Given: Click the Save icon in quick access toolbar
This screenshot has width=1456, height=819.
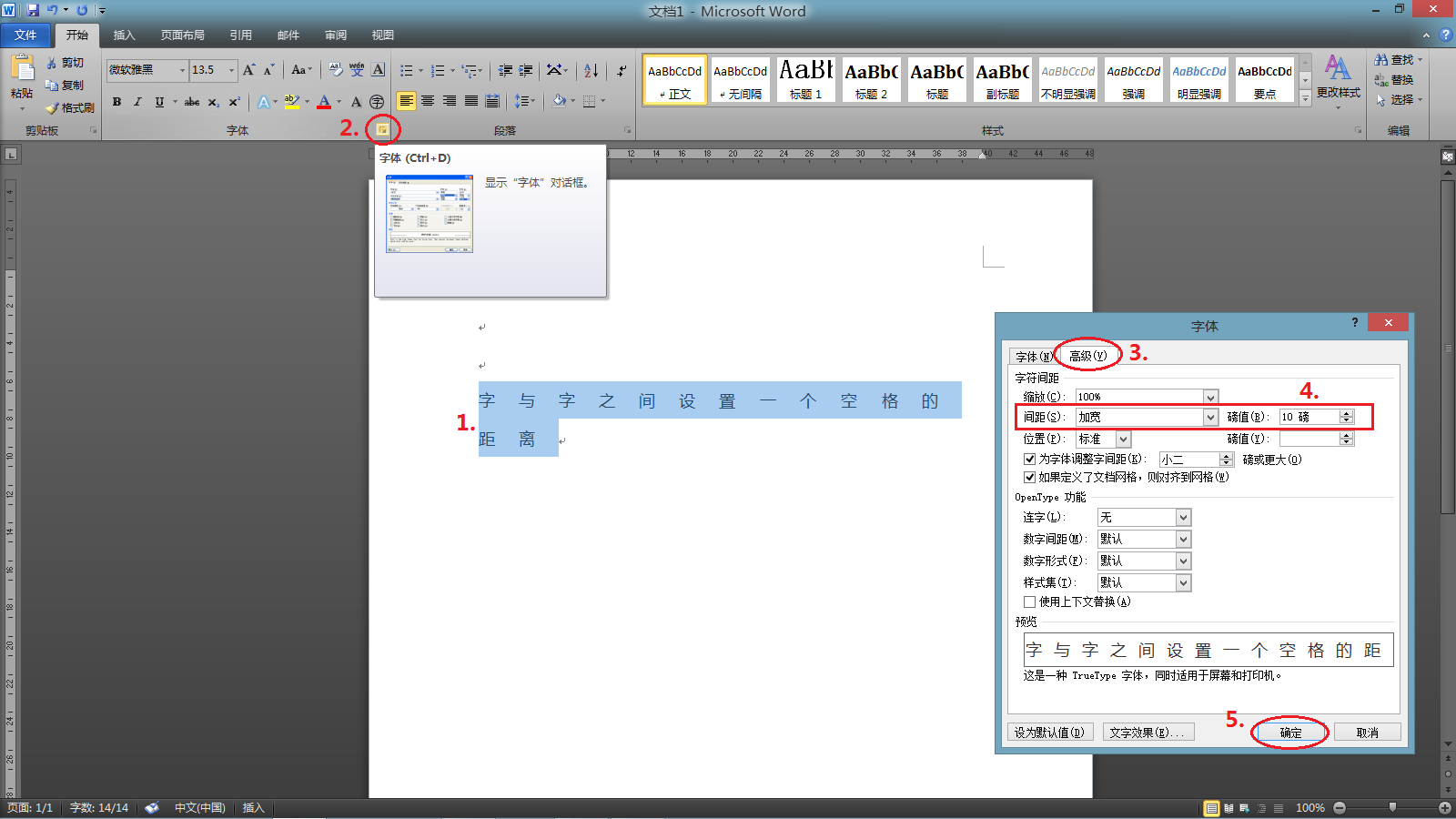Looking at the screenshot, I should pos(33,10).
